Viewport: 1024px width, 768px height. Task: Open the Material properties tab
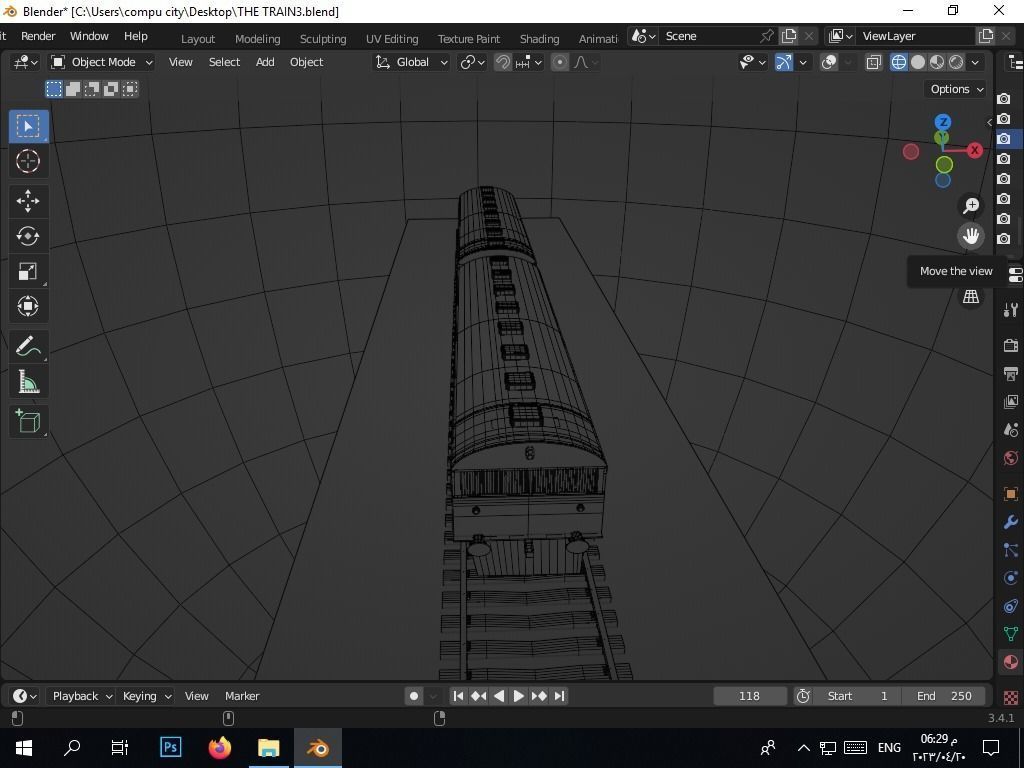click(1010, 662)
